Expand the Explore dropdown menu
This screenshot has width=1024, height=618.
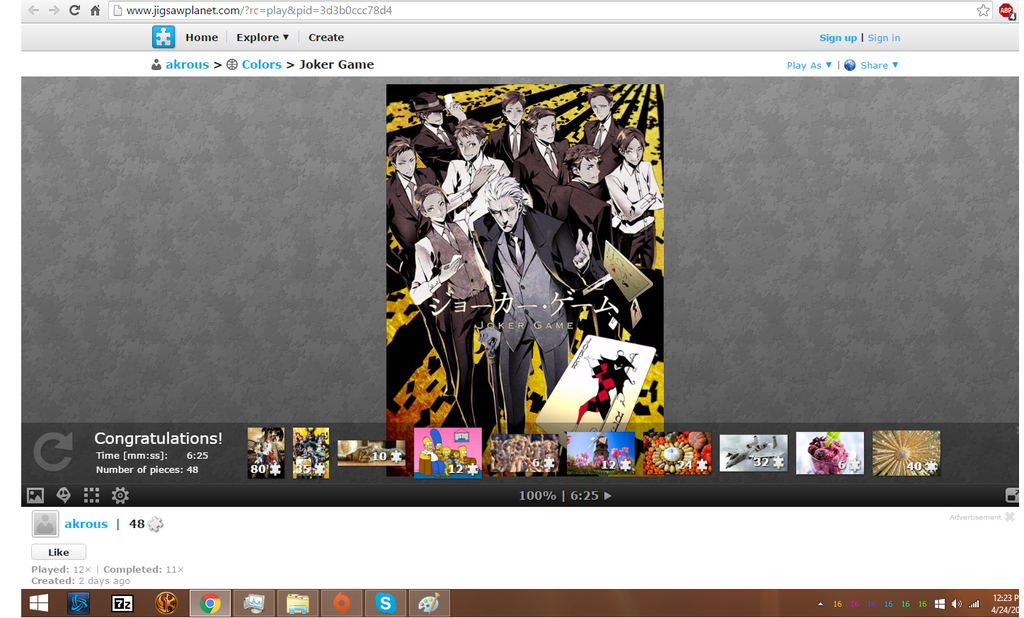click(263, 37)
